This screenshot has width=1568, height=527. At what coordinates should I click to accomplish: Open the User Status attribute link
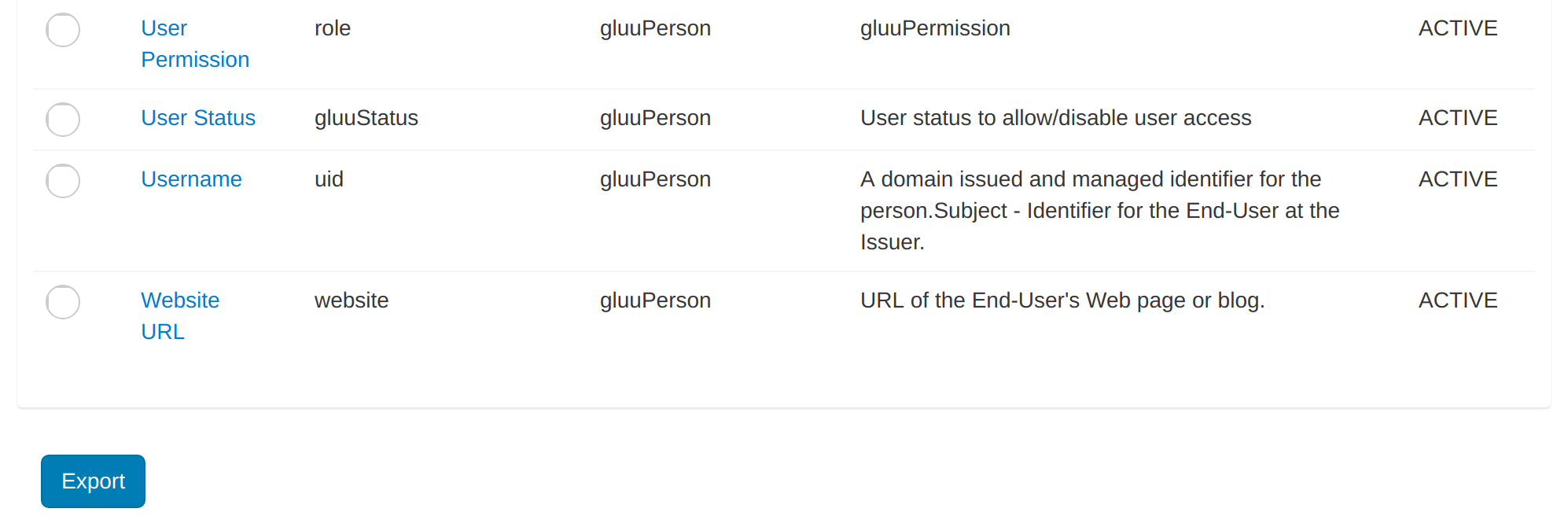198,117
